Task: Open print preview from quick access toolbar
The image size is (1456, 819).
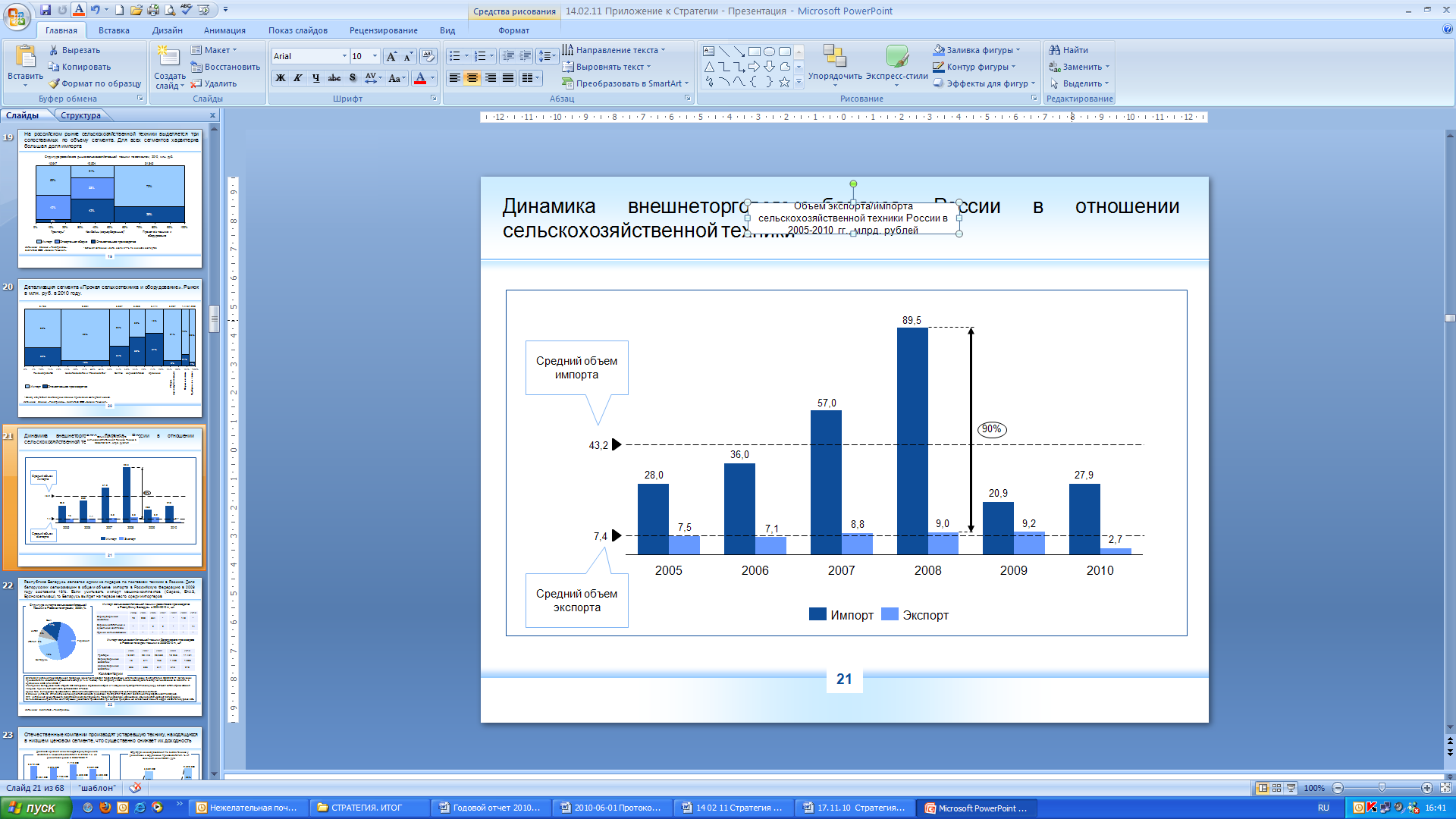Action: tap(170, 10)
